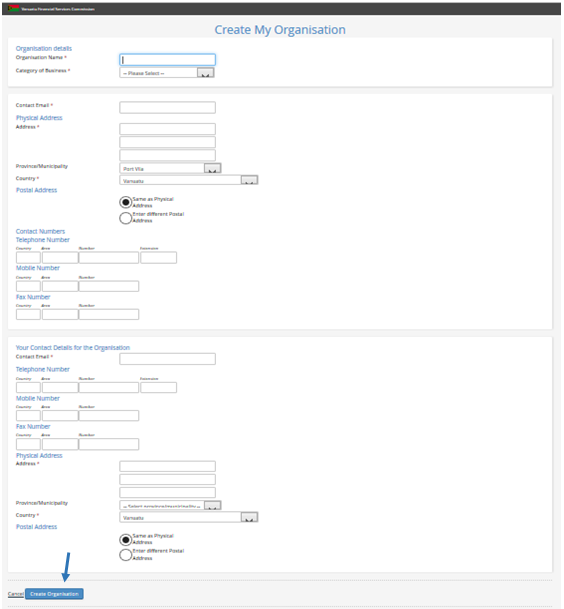564x609 pixels.
Task: Click the organisation Contact Email field
Action: [x=167, y=108]
